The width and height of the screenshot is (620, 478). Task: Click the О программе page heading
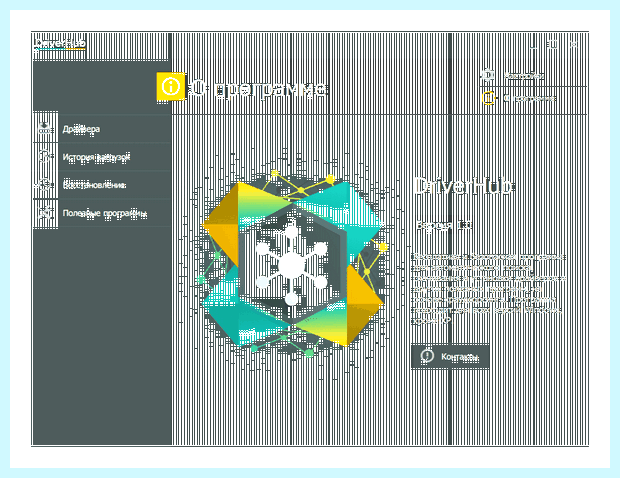click(258, 89)
